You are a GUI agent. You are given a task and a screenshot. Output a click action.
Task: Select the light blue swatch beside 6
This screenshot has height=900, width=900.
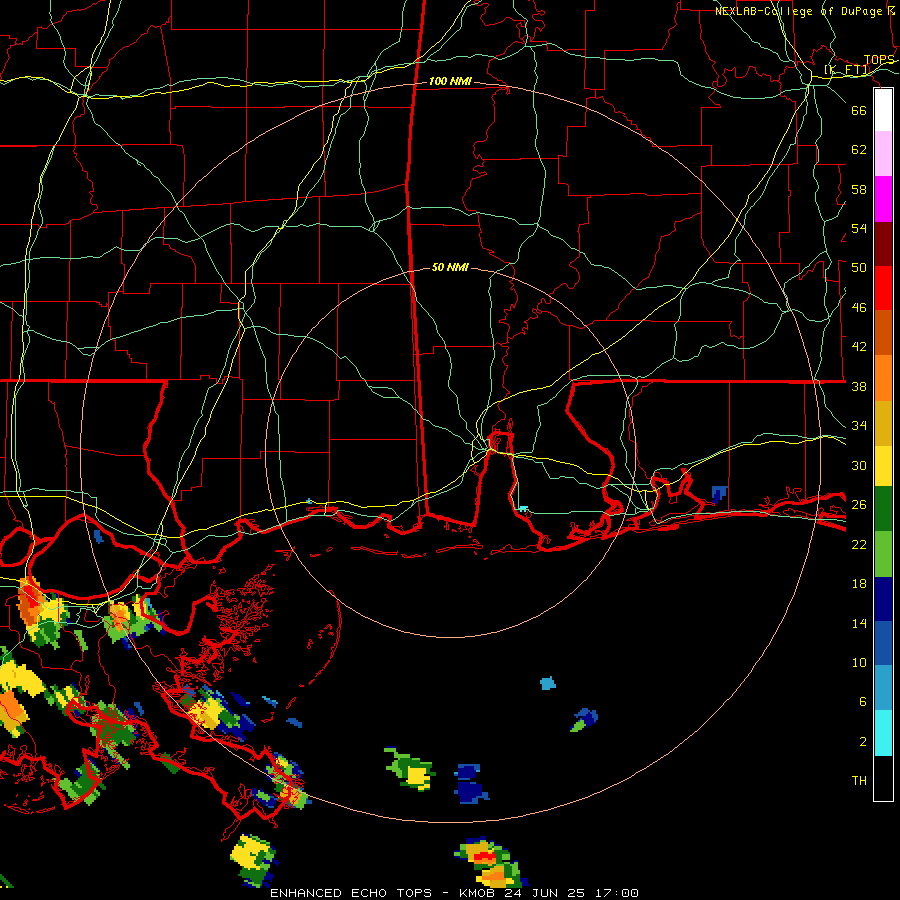point(883,688)
